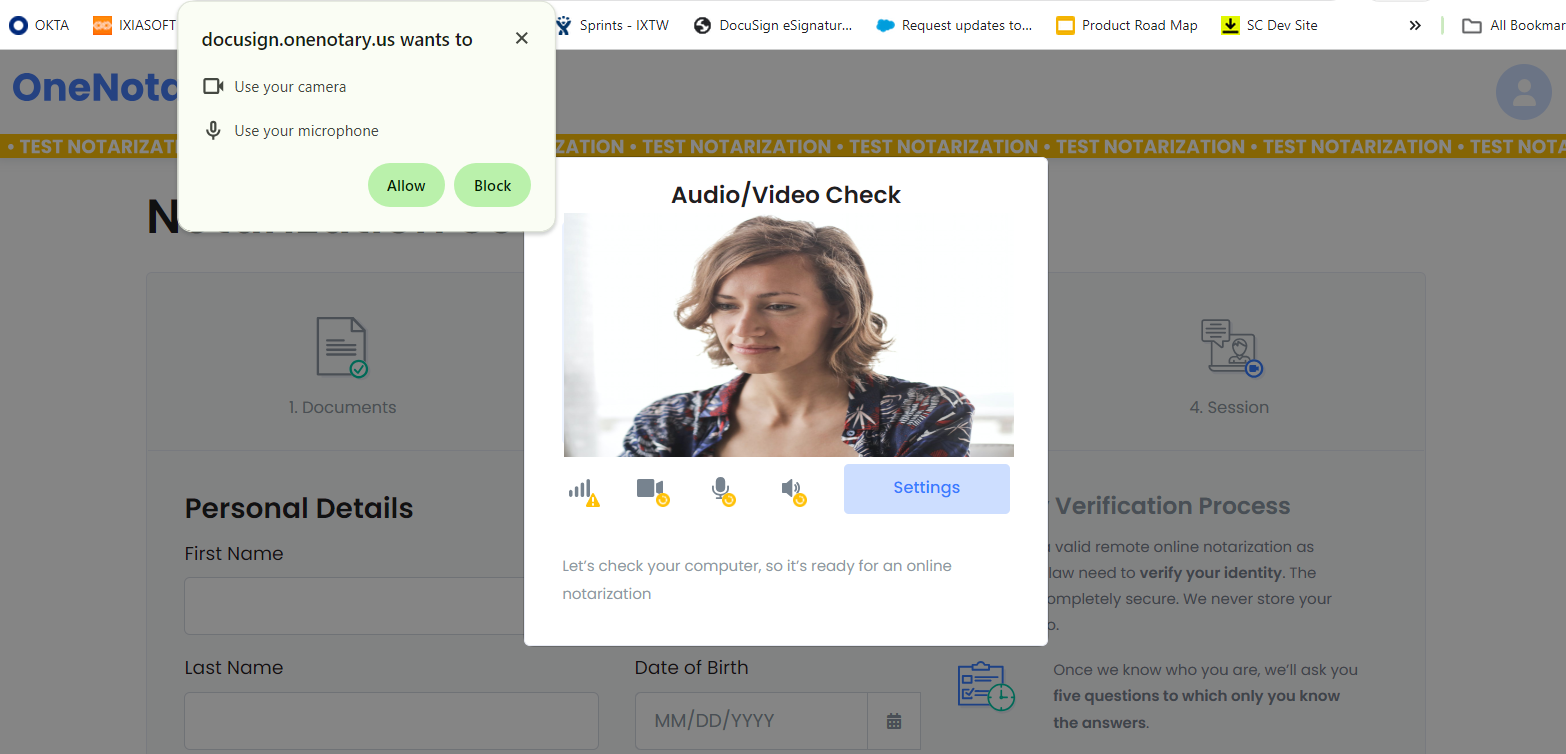1566x754 pixels.
Task: Click the microphone icon in the permission prompt
Action: pos(213,130)
